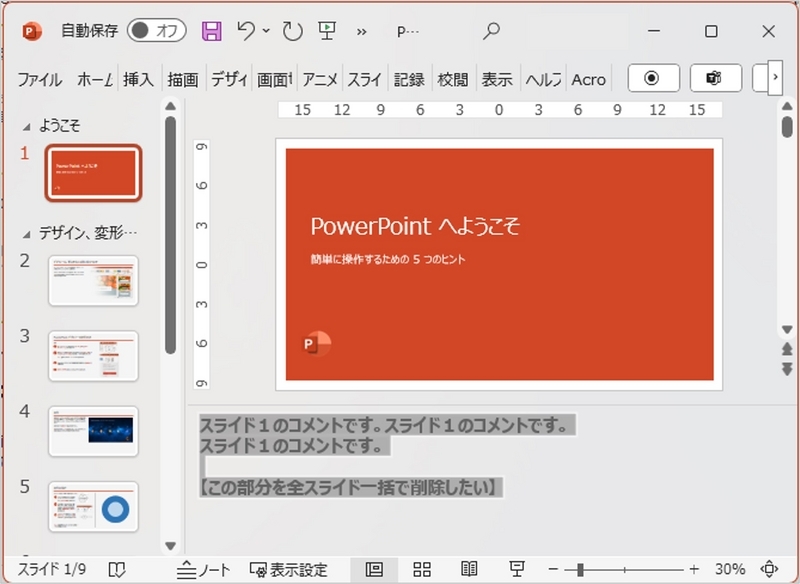Switch to the ホーム ribbon tab
This screenshot has width=800, height=584.
[95, 80]
